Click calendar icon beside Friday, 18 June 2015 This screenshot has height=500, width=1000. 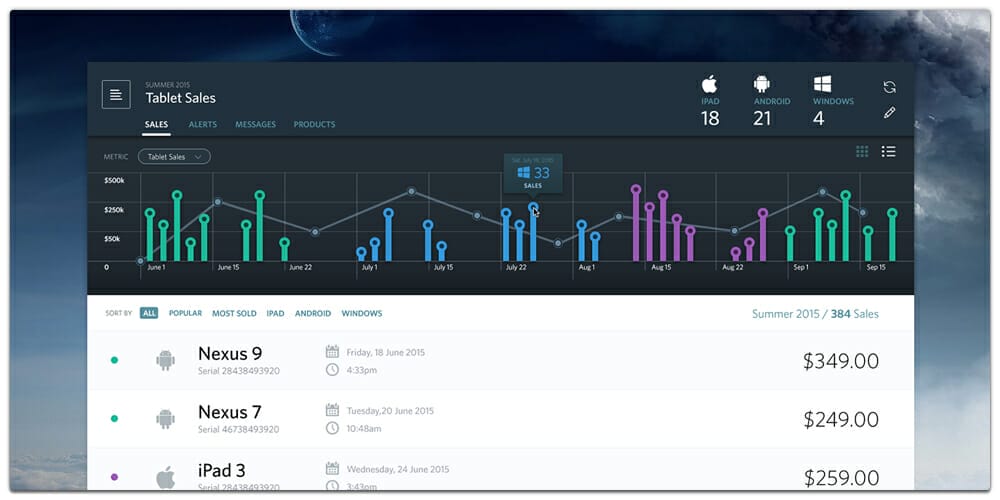tap(332, 351)
